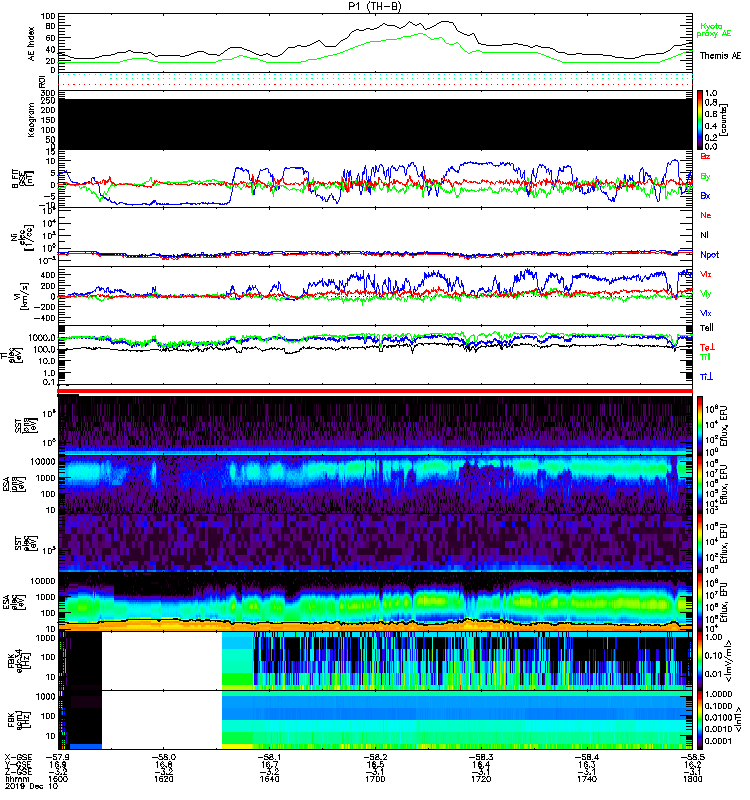Click the Keogram axis label
Screen dimensions: 750x800
tap(32, 120)
